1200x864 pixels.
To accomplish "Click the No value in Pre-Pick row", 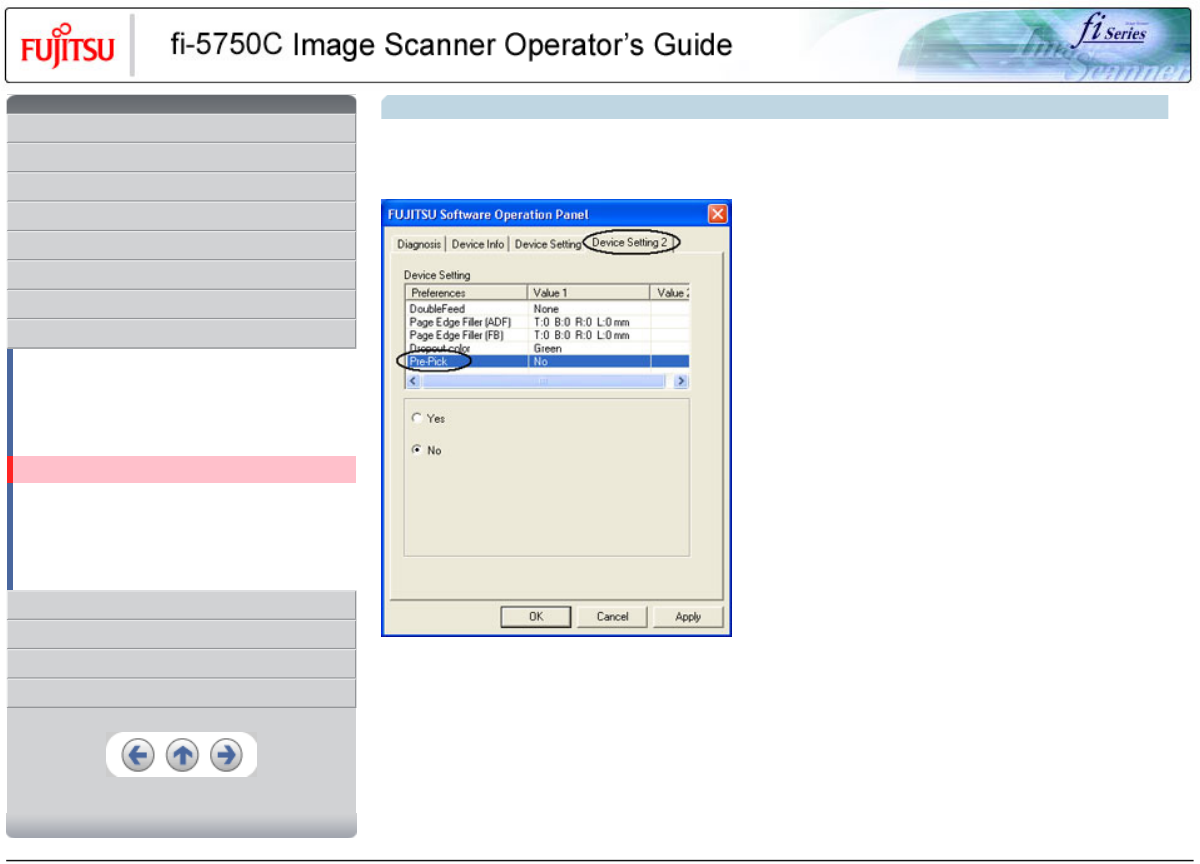I will pos(540,361).
